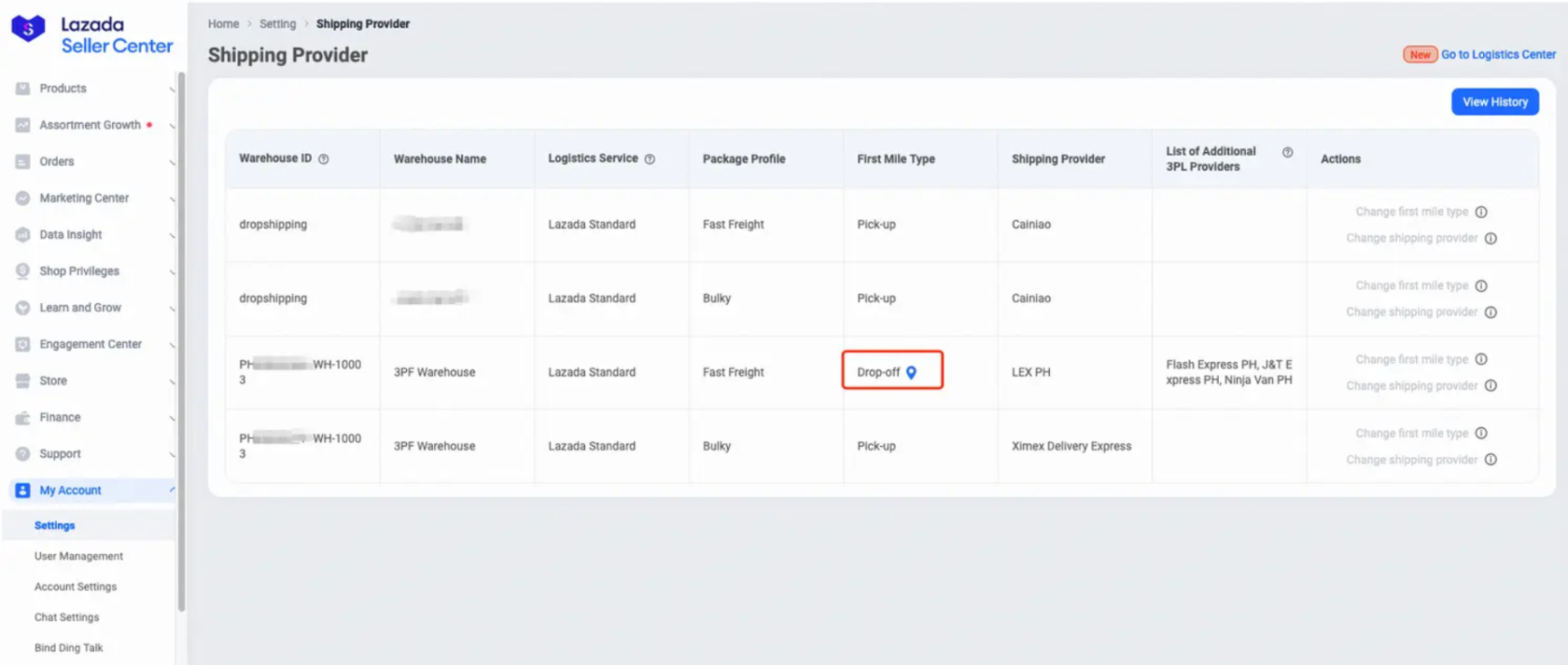Click info icon for shipping provider, Bulky dropshipping row
Viewport: 1568px width, 665px height.
[1491, 312]
